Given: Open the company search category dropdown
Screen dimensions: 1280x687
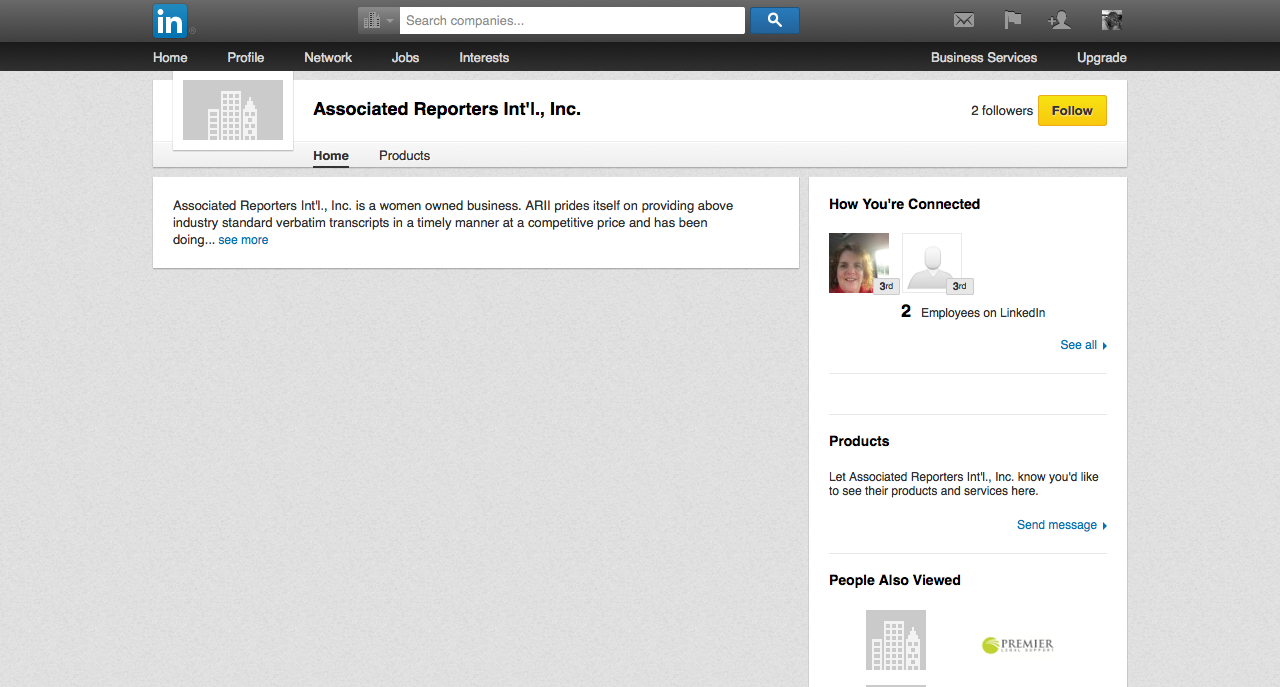Looking at the screenshot, I should click(379, 20).
